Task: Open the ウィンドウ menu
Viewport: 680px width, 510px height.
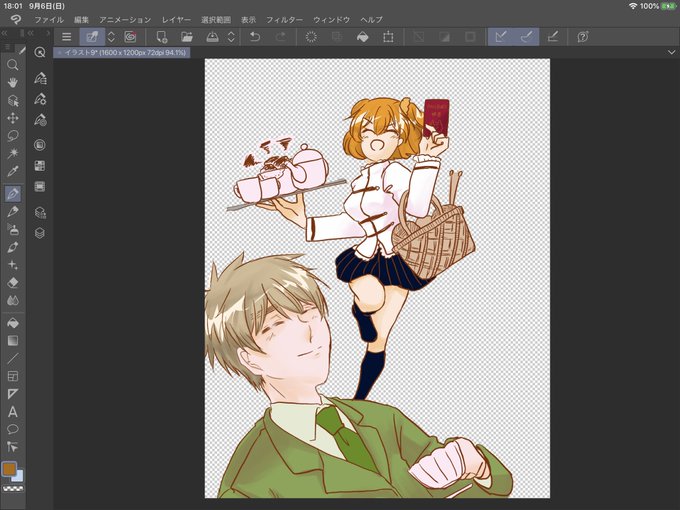Action: click(331, 20)
